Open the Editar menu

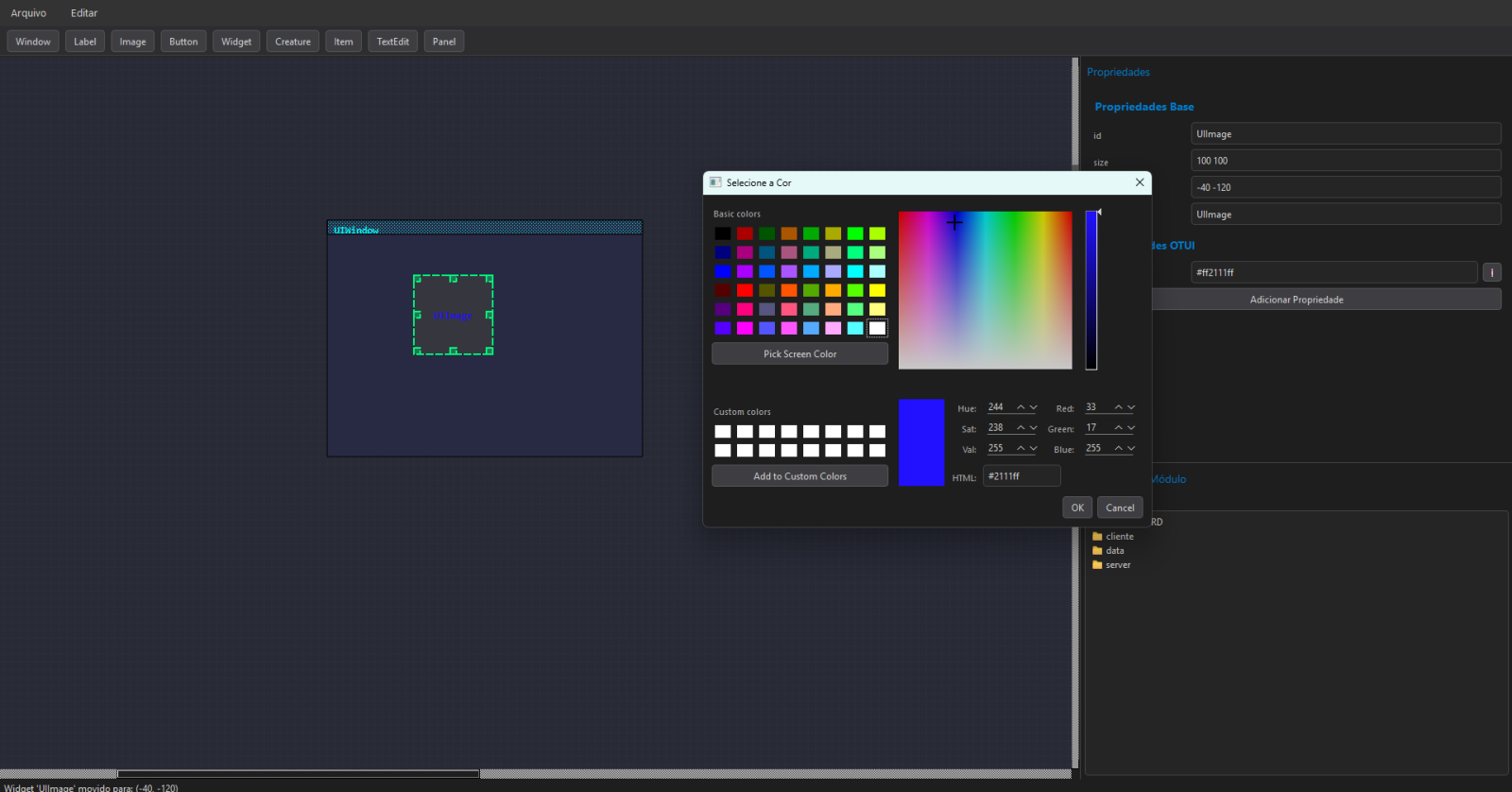pyautogui.click(x=84, y=13)
